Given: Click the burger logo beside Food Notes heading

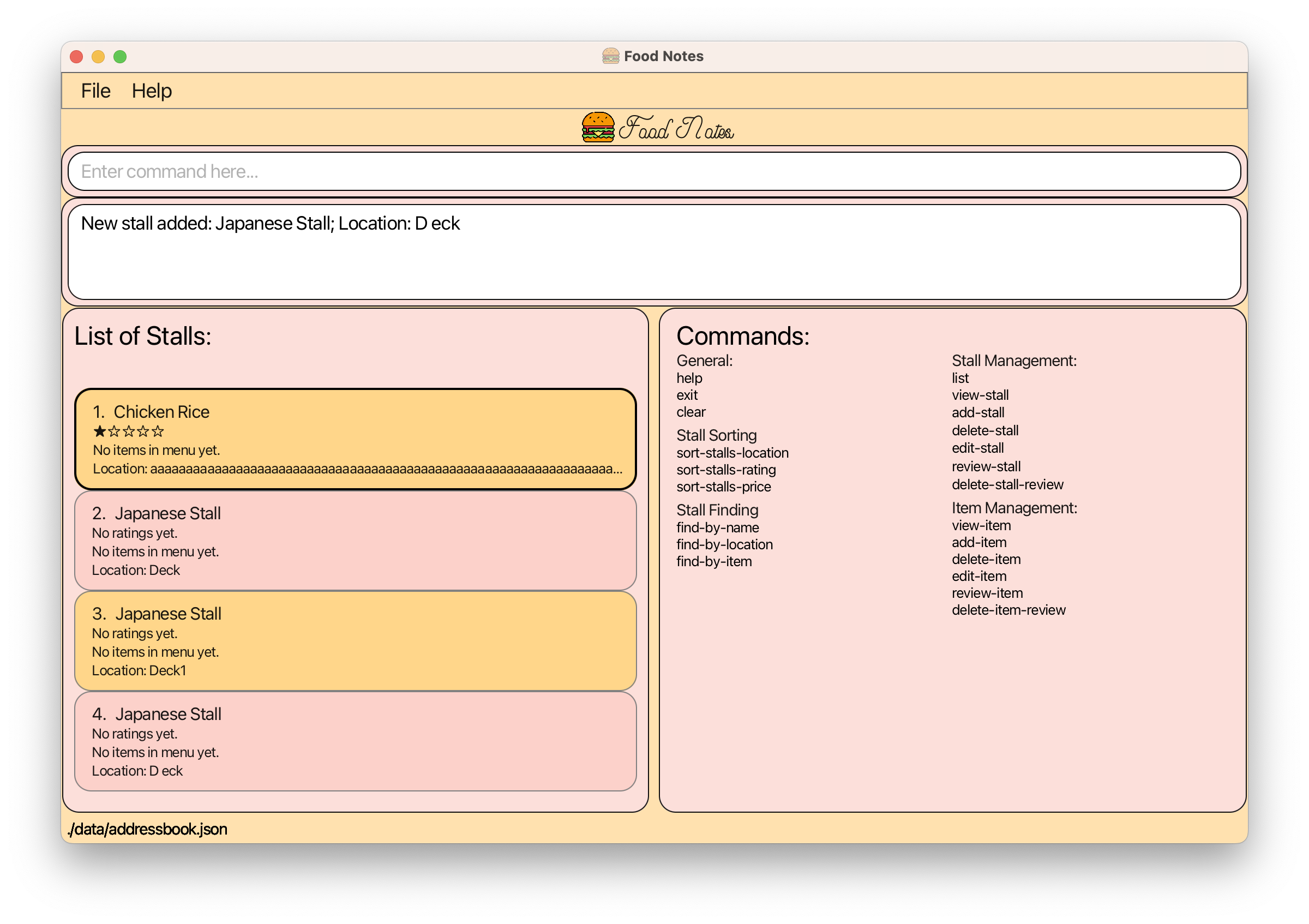Looking at the screenshot, I should (x=597, y=127).
